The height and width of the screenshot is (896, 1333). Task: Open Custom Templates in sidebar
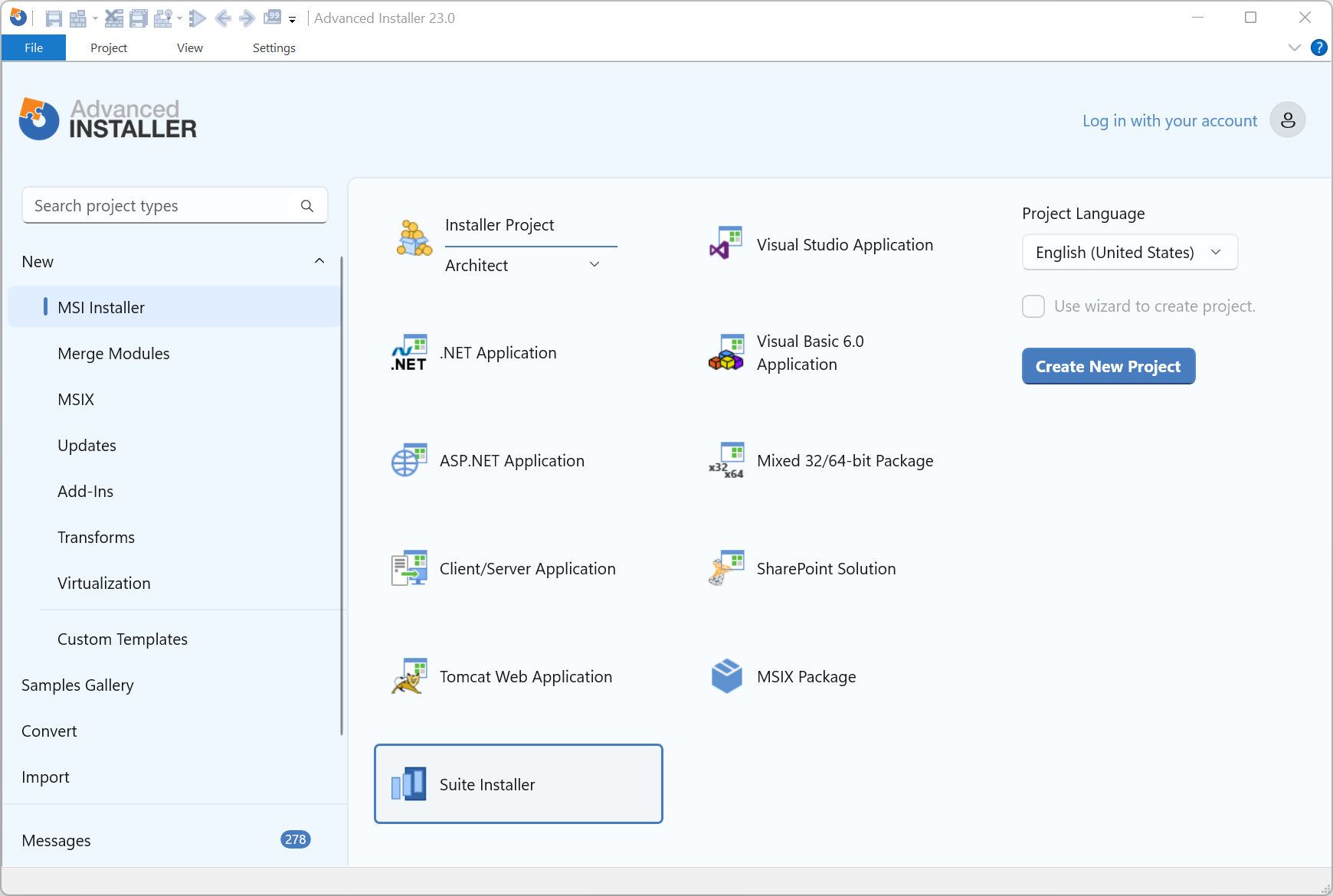123,639
